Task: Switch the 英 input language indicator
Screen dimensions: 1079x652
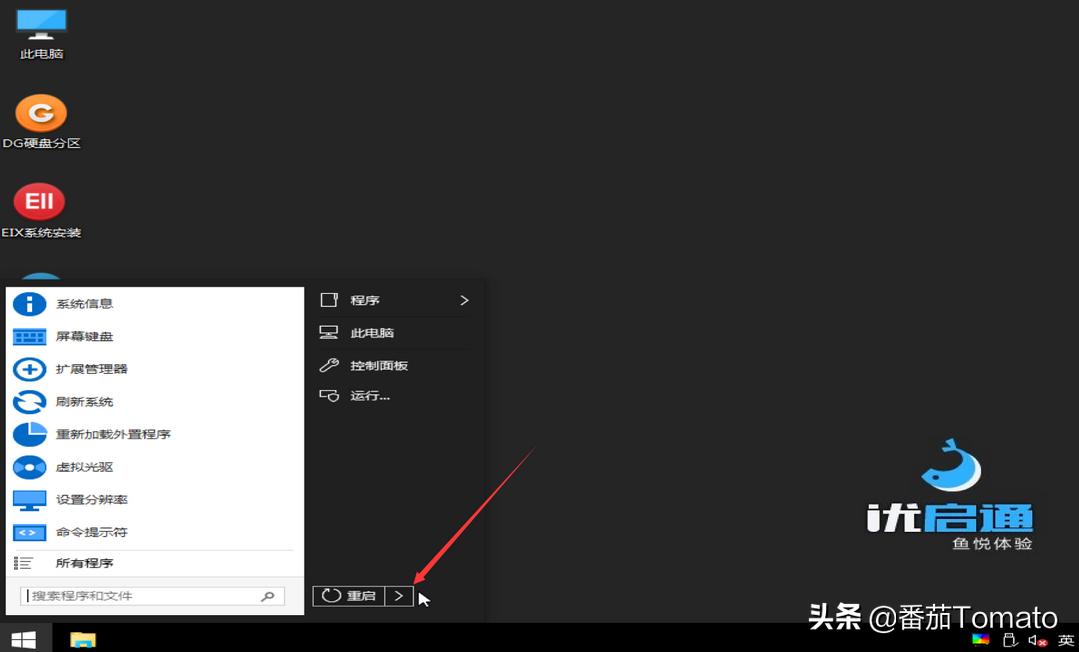Action: [x=1064, y=638]
